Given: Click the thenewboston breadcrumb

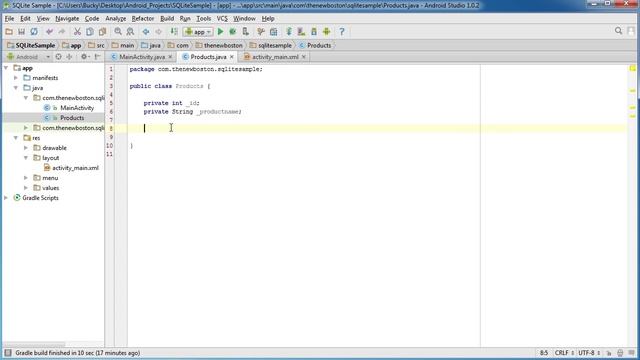Looking at the screenshot, I should tap(219, 45).
